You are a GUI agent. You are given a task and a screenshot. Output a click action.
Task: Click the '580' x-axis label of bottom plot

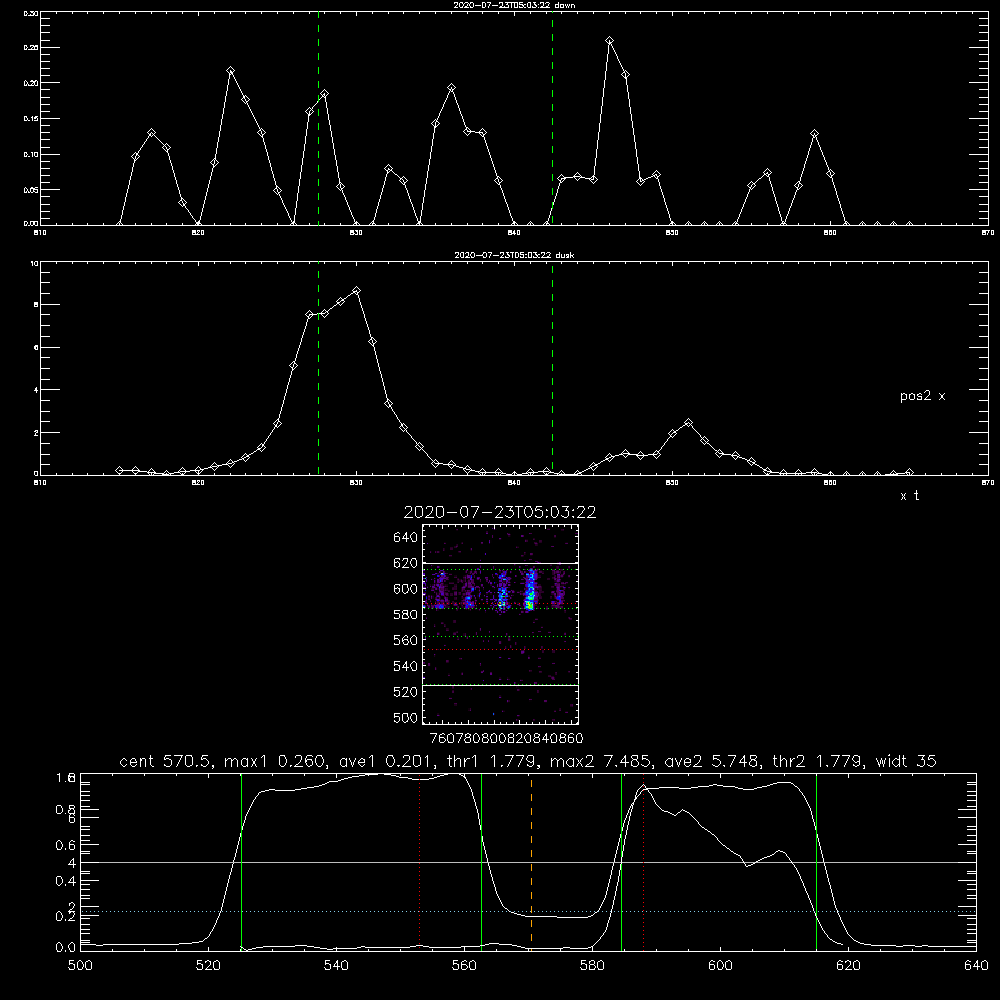tap(592, 966)
